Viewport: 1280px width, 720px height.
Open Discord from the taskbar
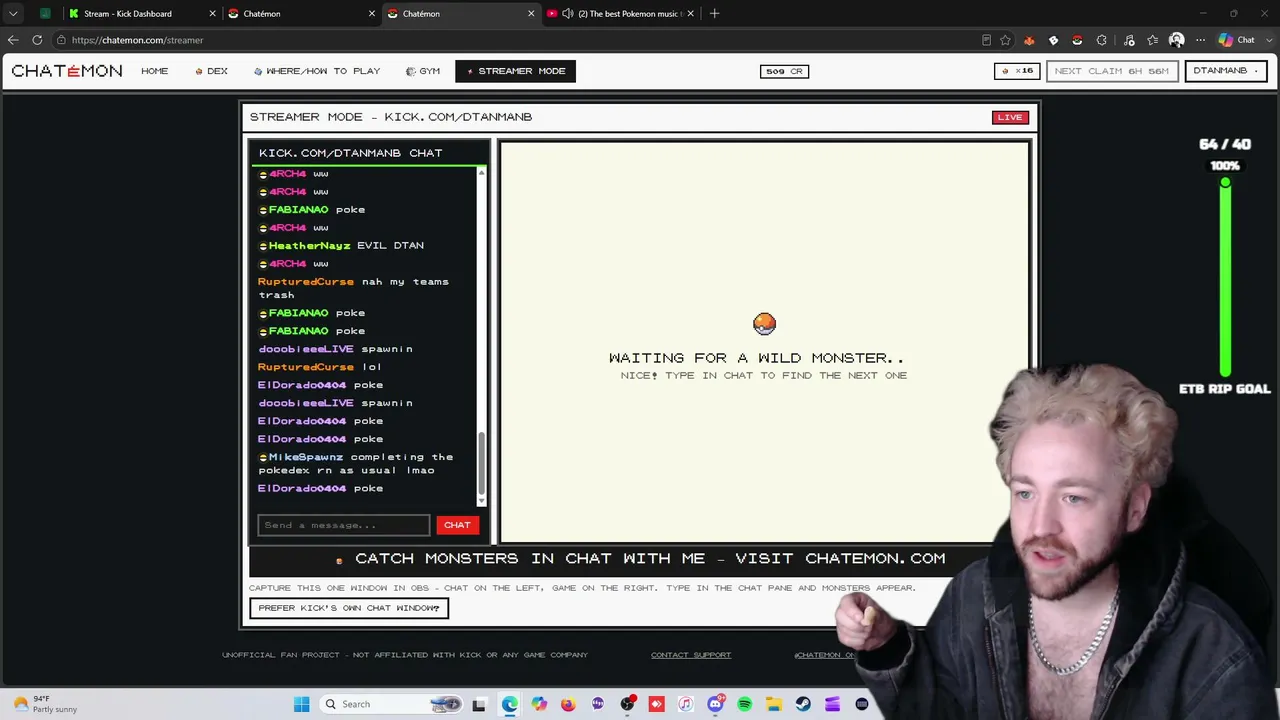(715, 704)
